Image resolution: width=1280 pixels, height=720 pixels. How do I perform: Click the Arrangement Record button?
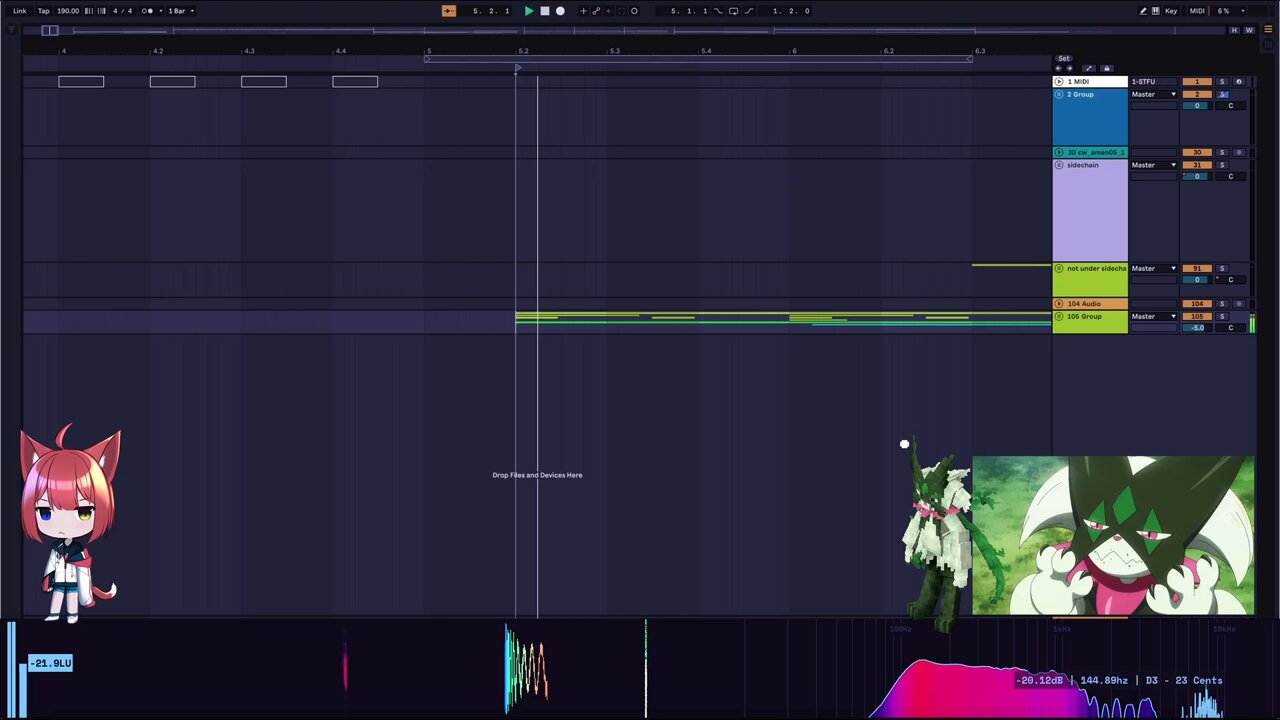coord(560,11)
